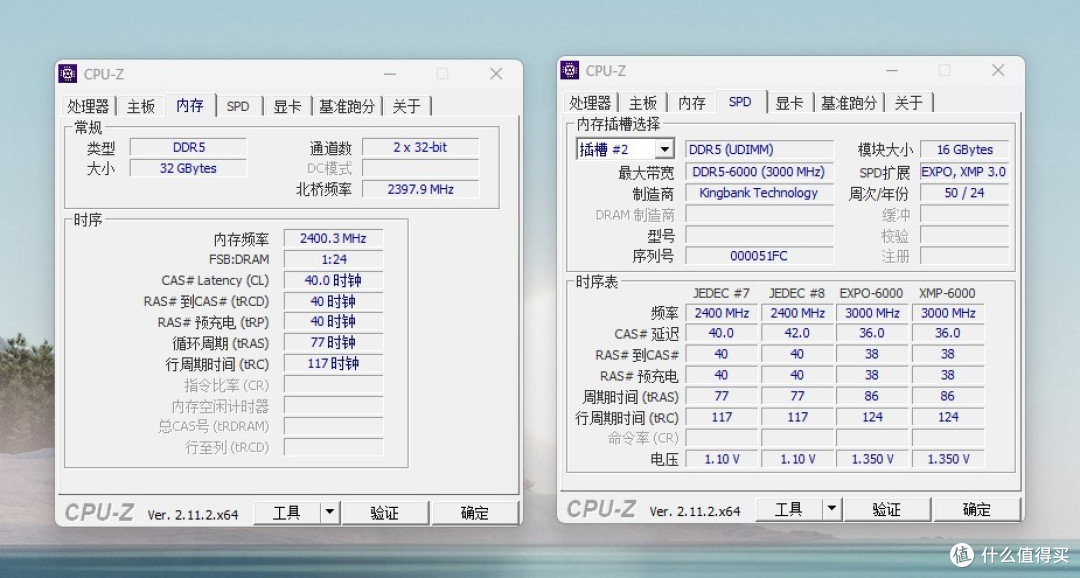Close the left CPU-Z window
This screenshot has height=578, width=1080.
496,74
